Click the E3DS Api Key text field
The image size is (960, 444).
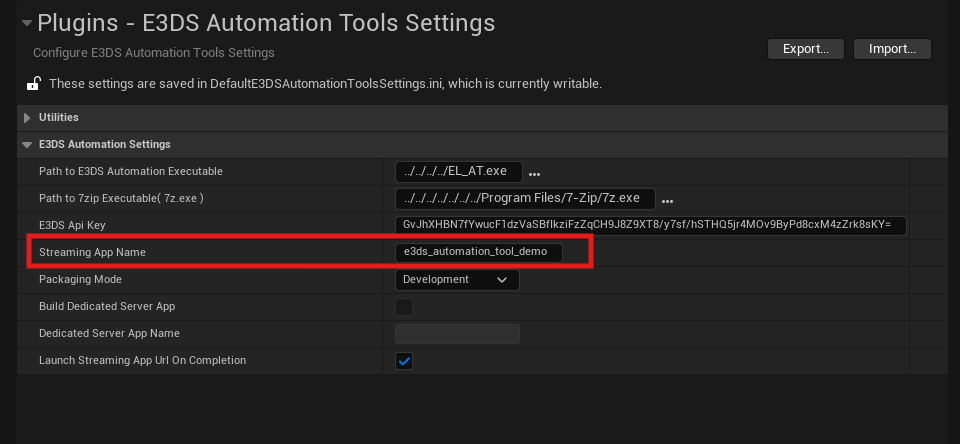650,226
